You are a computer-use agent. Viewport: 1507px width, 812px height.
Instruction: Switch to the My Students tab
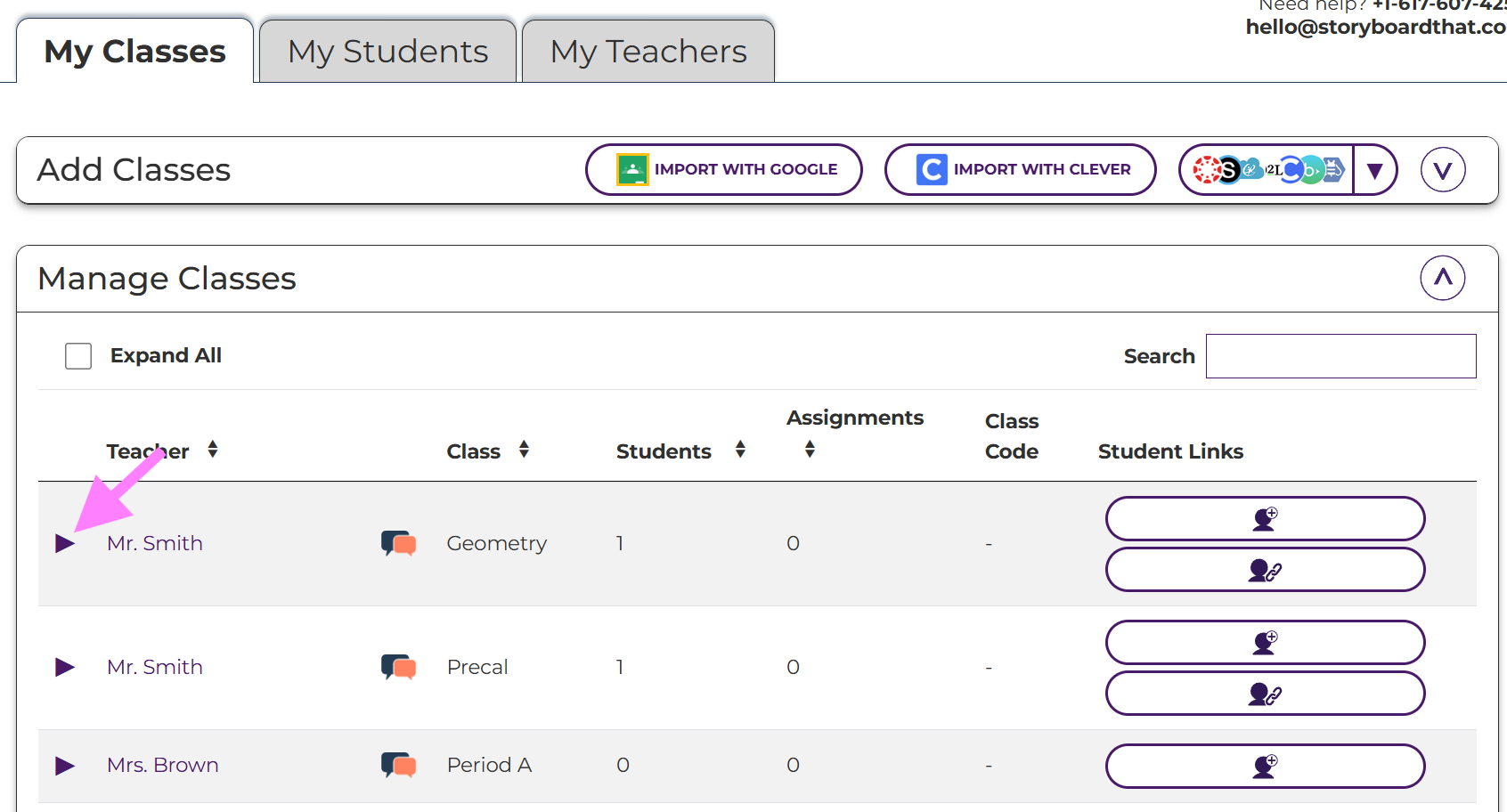[387, 52]
